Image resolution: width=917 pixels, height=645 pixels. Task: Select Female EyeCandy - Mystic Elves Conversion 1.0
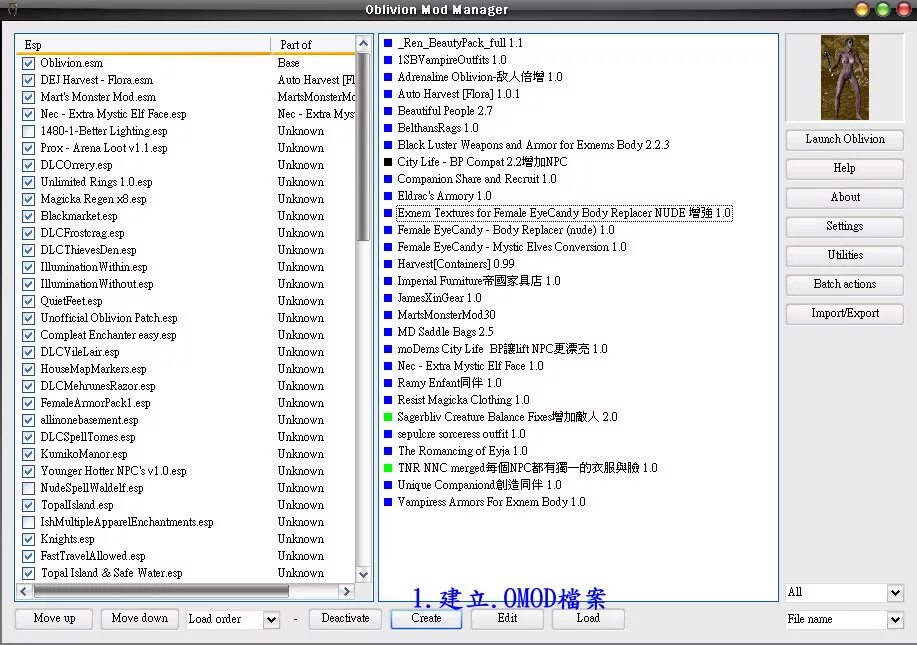pos(512,247)
